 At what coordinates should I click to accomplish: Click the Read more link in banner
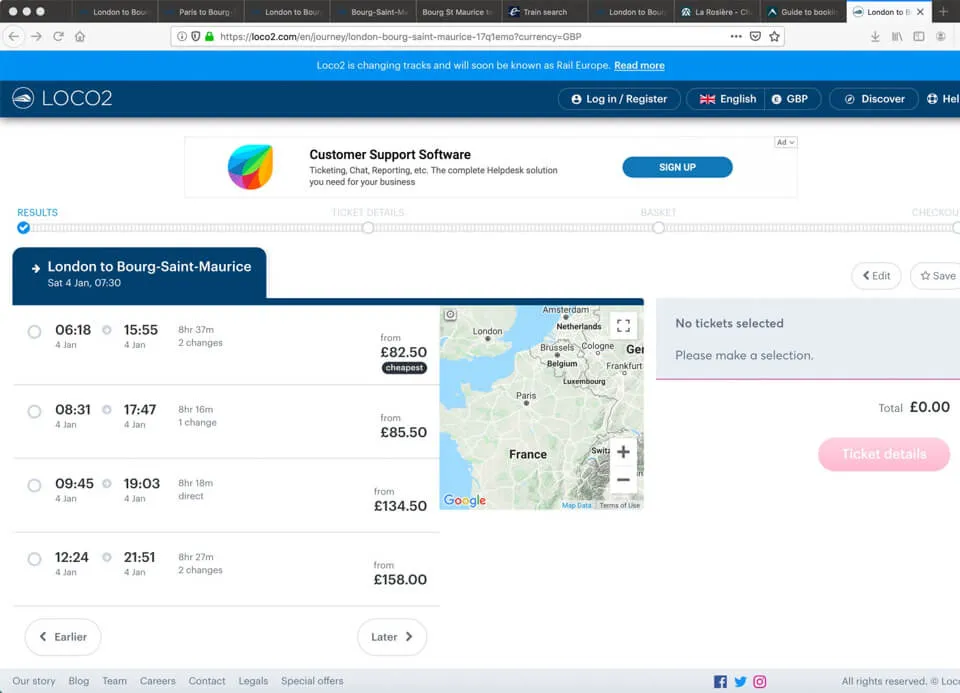tap(639, 66)
